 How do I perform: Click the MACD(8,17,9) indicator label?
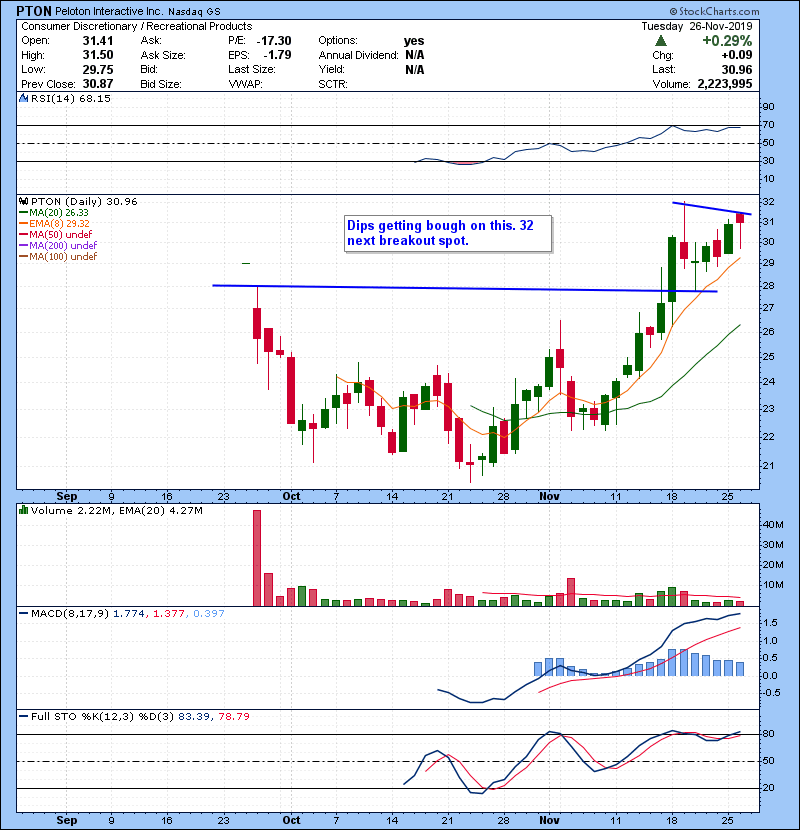click(x=70, y=614)
